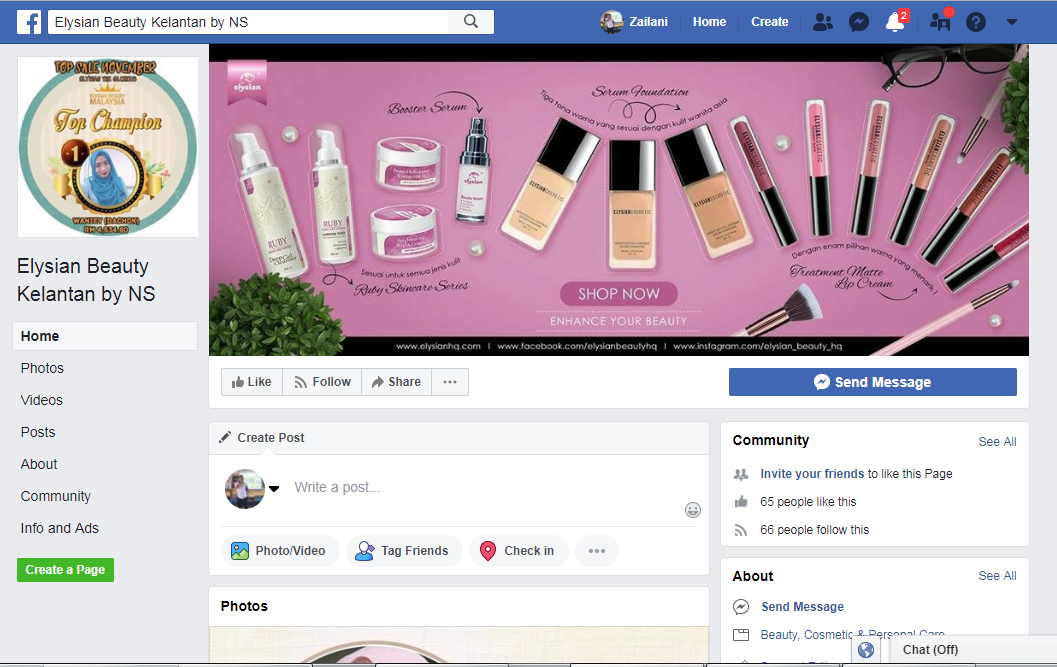The image size is (1057, 667).
Task: Like the Elysian Beauty page
Action: pos(251,382)
